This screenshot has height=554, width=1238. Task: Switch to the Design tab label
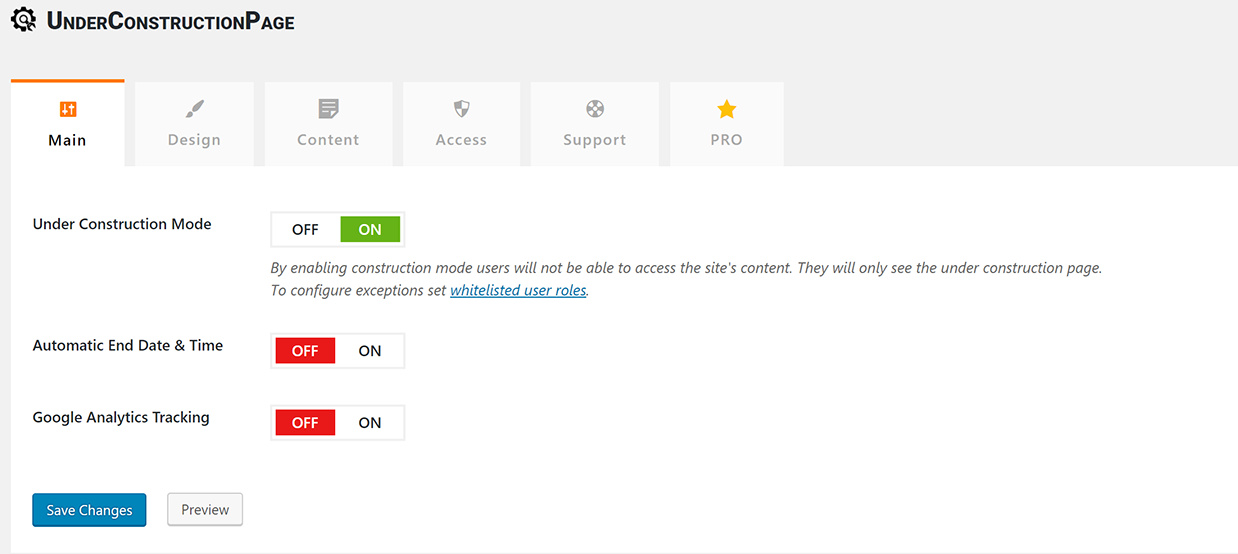194,140
